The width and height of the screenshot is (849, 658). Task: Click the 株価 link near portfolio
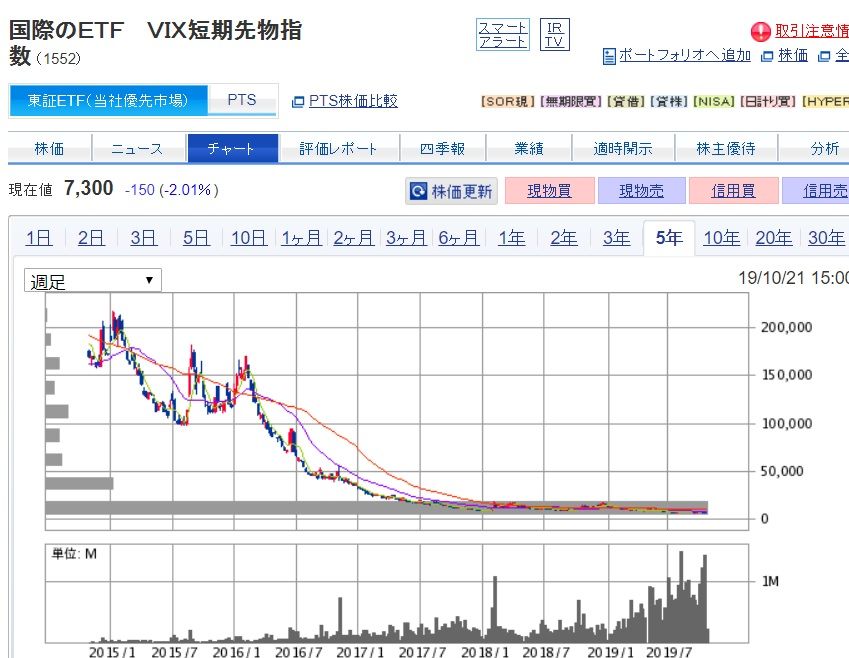pos(793,55)
